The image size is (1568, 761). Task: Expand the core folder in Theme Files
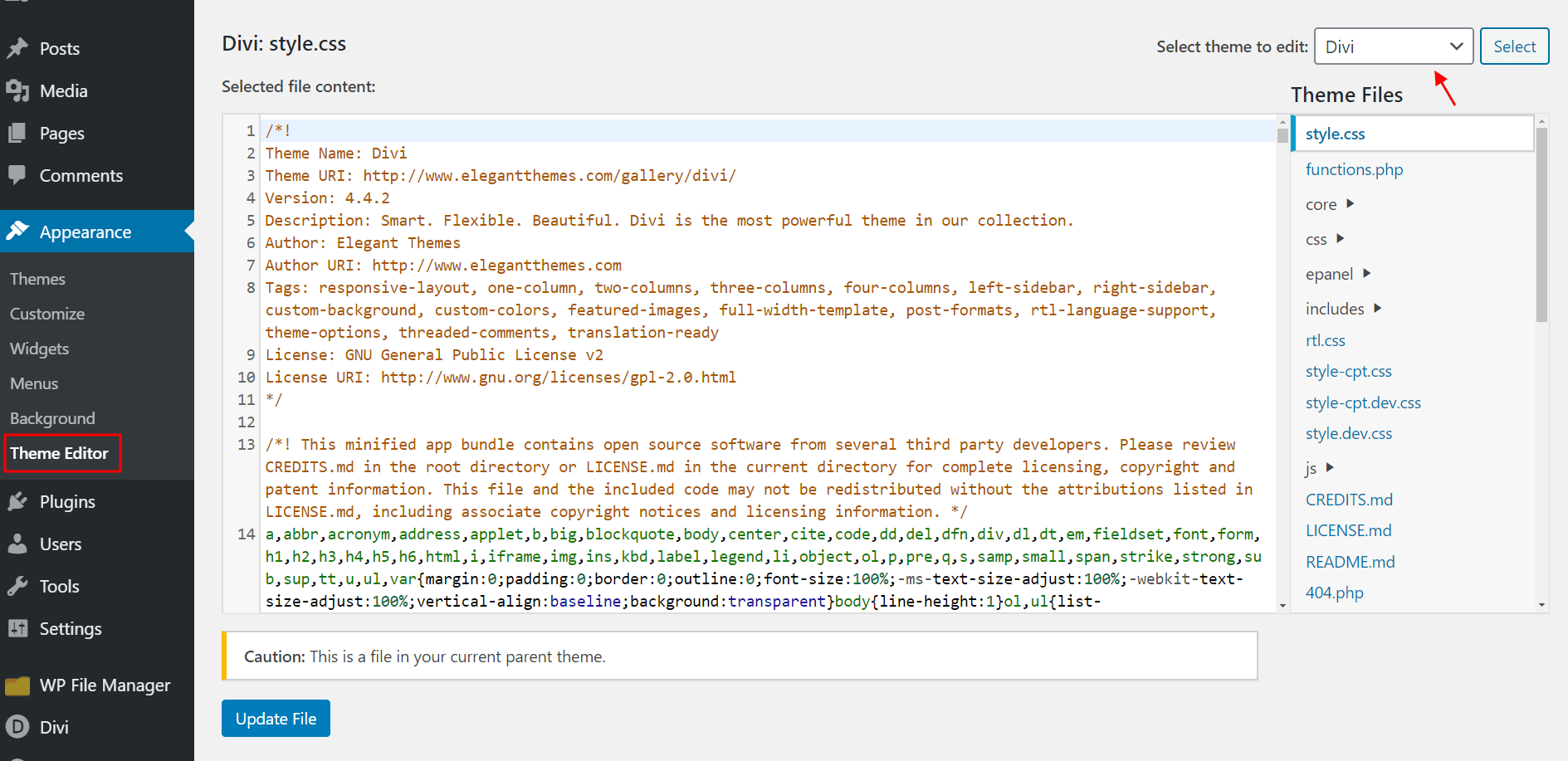click(x=1330, y=204)
